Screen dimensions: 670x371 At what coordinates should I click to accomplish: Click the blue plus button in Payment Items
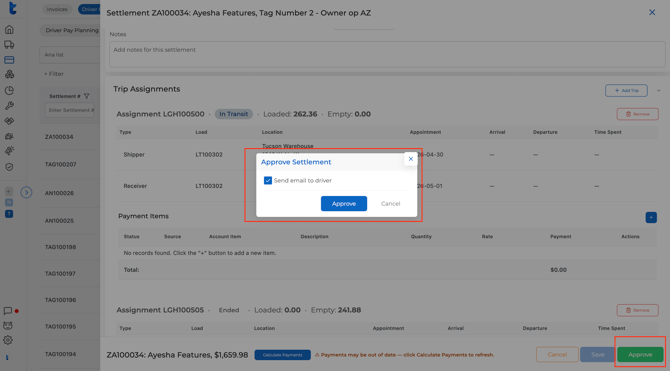[651, 217]
